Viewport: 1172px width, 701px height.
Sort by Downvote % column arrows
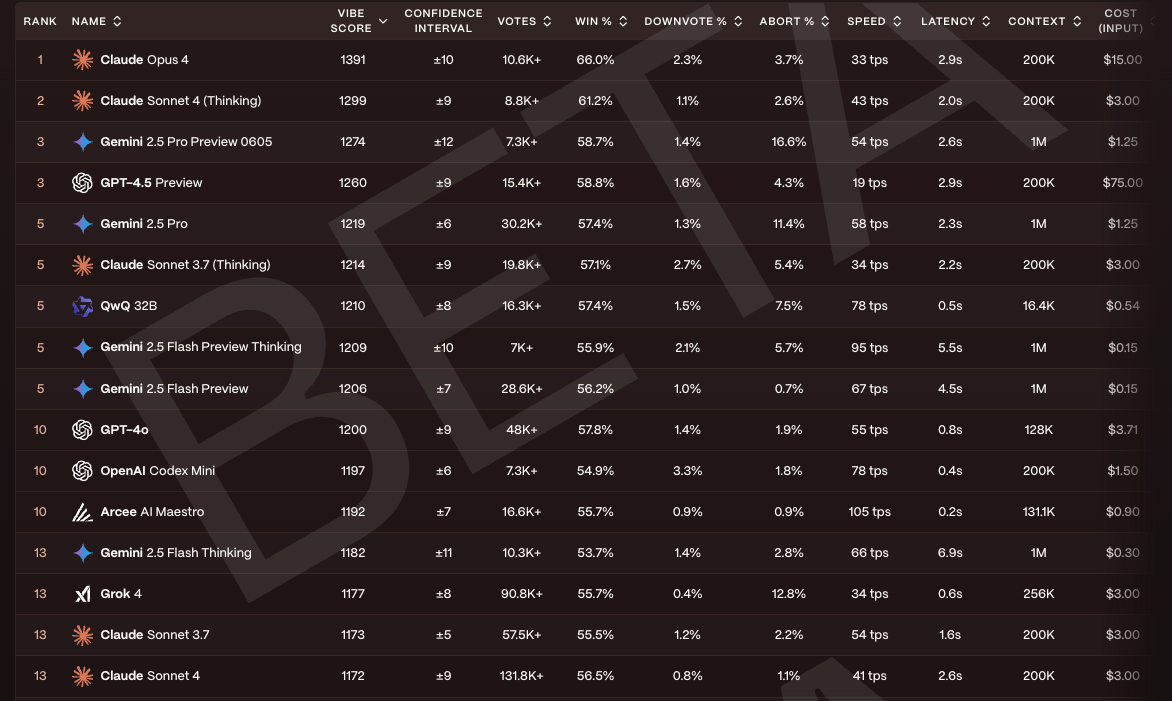[738, 22]
